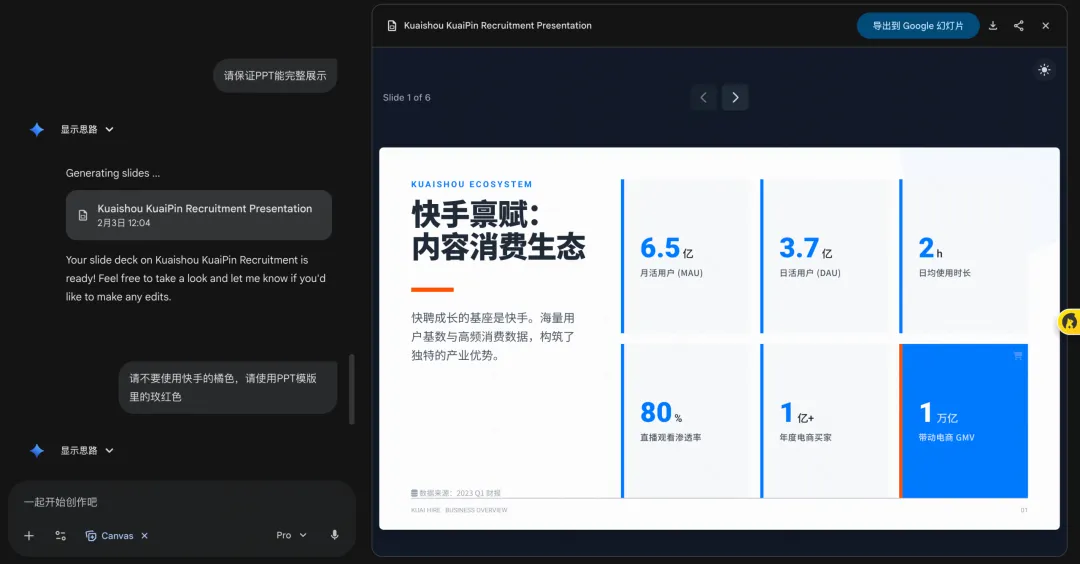
Task: Expand the second 显示思路 thinking section
Action: pyautogui.click(x=87, y=450)
